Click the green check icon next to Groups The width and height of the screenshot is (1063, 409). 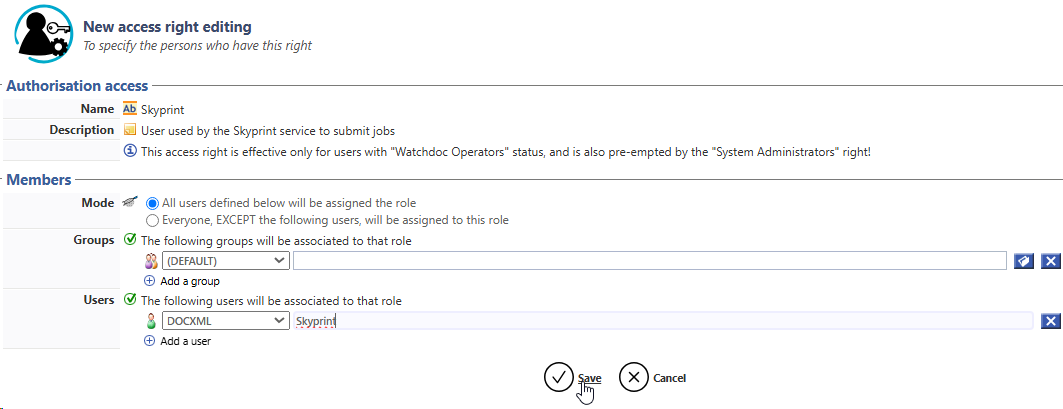[130, 240]
